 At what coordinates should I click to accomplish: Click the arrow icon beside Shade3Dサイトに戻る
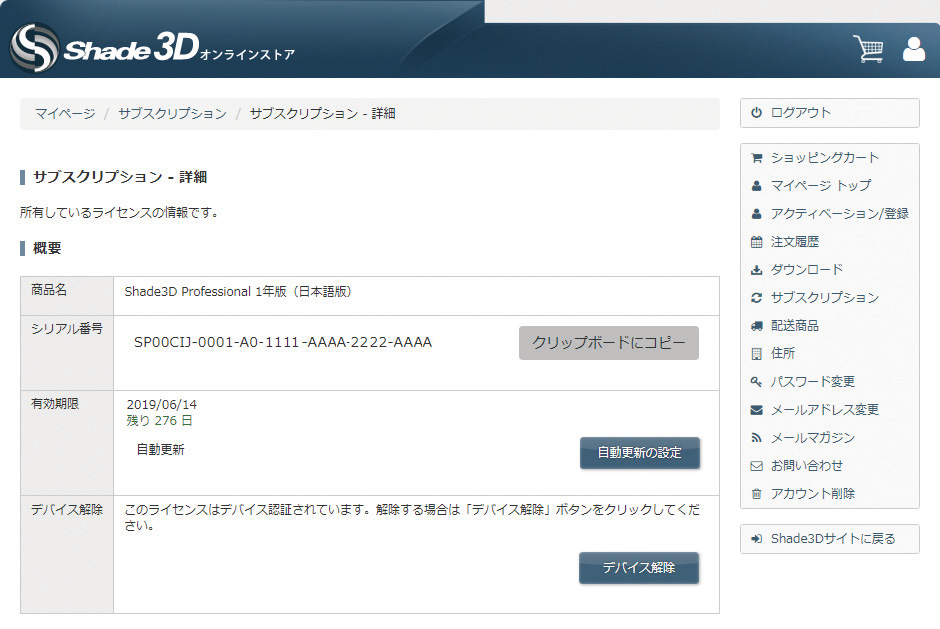(757, 539)
